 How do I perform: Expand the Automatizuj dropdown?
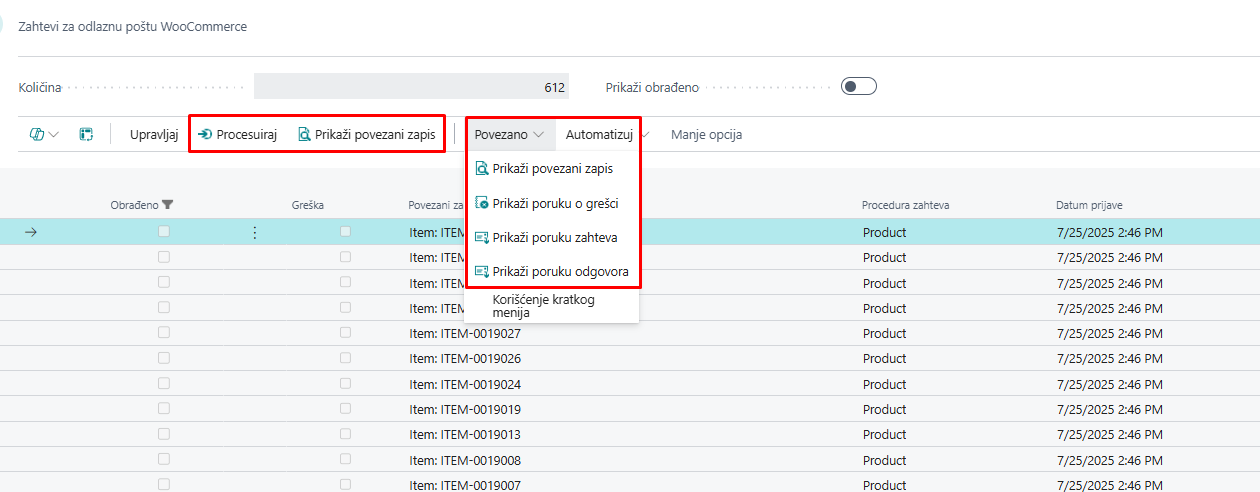click(606, 134)
